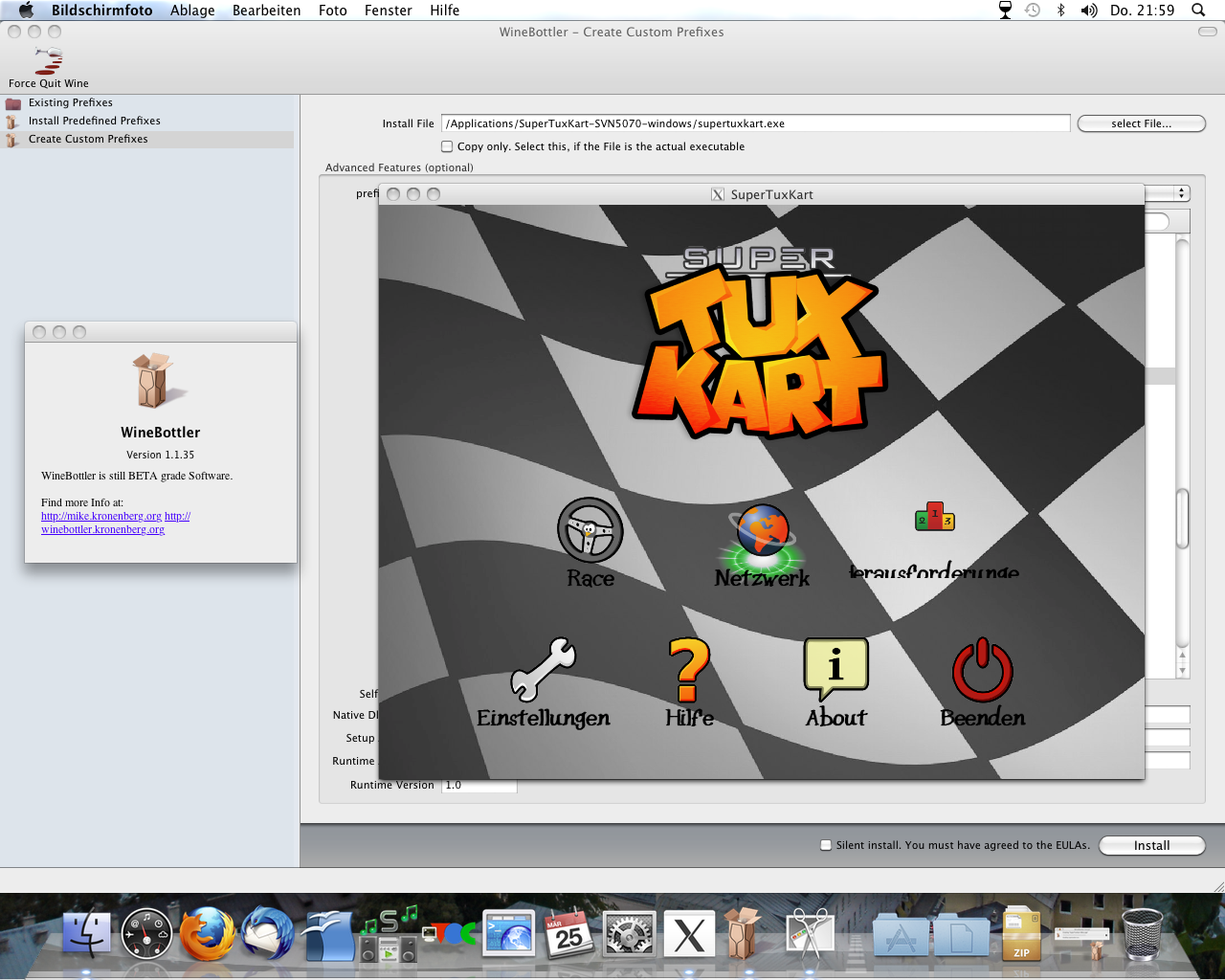The width and height of the screenshot is (1225, 980).
Task: Open the Trash in the dock
Action: click(1142, 934)
